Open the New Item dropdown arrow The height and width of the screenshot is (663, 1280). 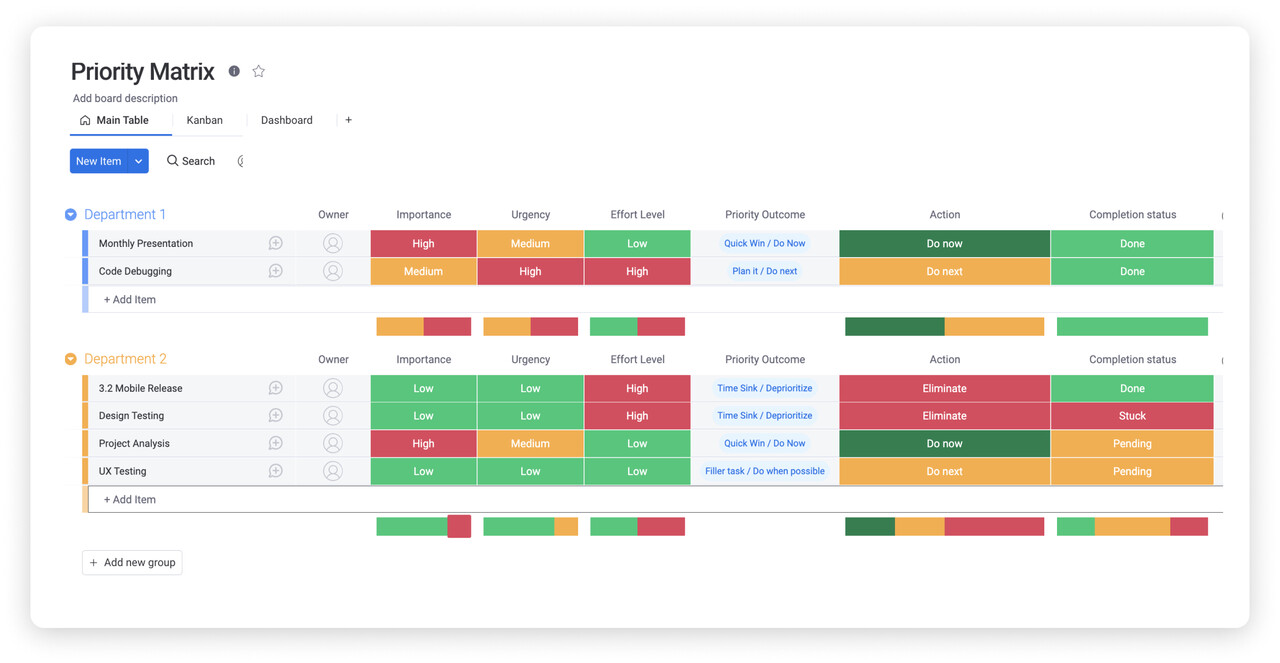coord(138,161)
